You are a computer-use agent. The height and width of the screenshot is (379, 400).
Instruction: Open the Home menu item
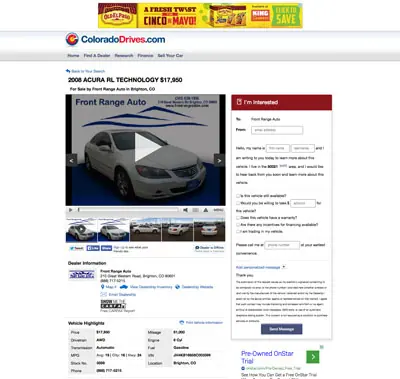73,56
